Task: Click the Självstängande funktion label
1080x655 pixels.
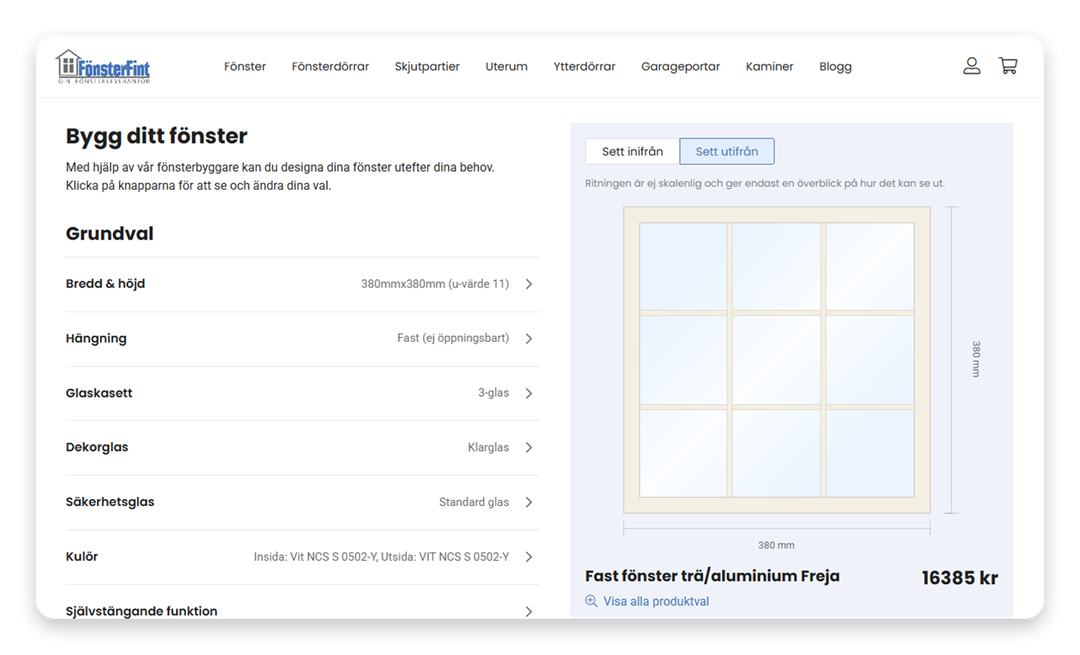Action: pyautogui.click(x=141, y=611)
